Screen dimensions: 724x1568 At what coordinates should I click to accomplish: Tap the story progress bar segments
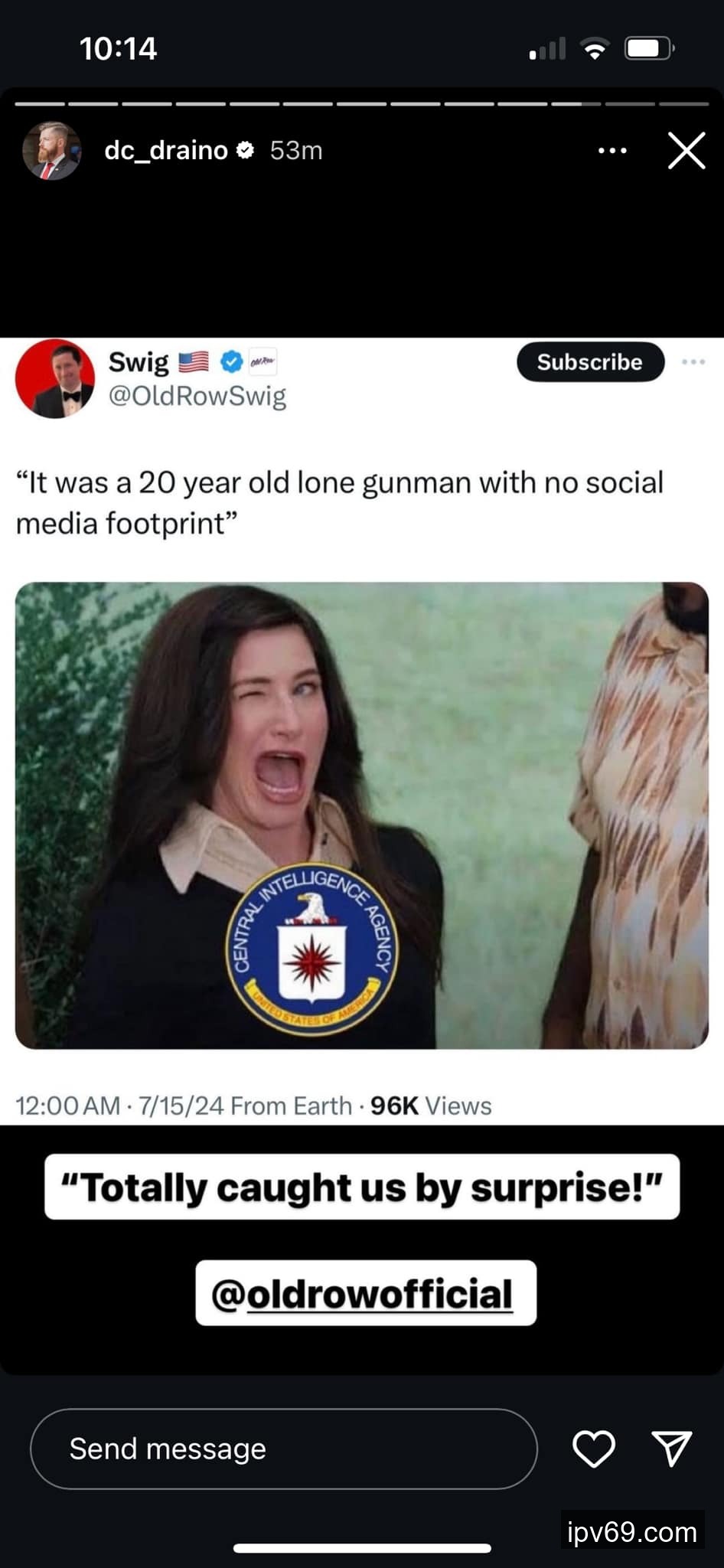point(362,103)
